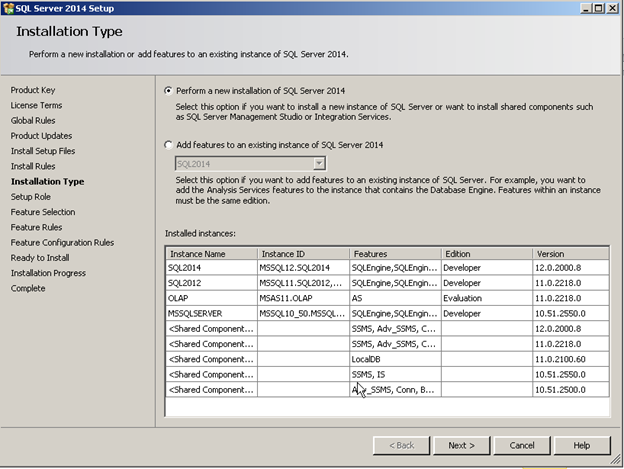
Task: Select Product Updates step in sidebar
Action: click(41, 136)
